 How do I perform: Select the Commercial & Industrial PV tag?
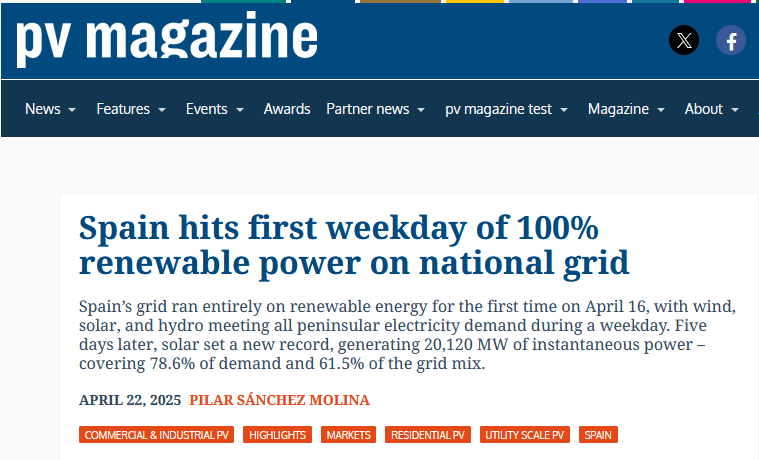(156, 435)
